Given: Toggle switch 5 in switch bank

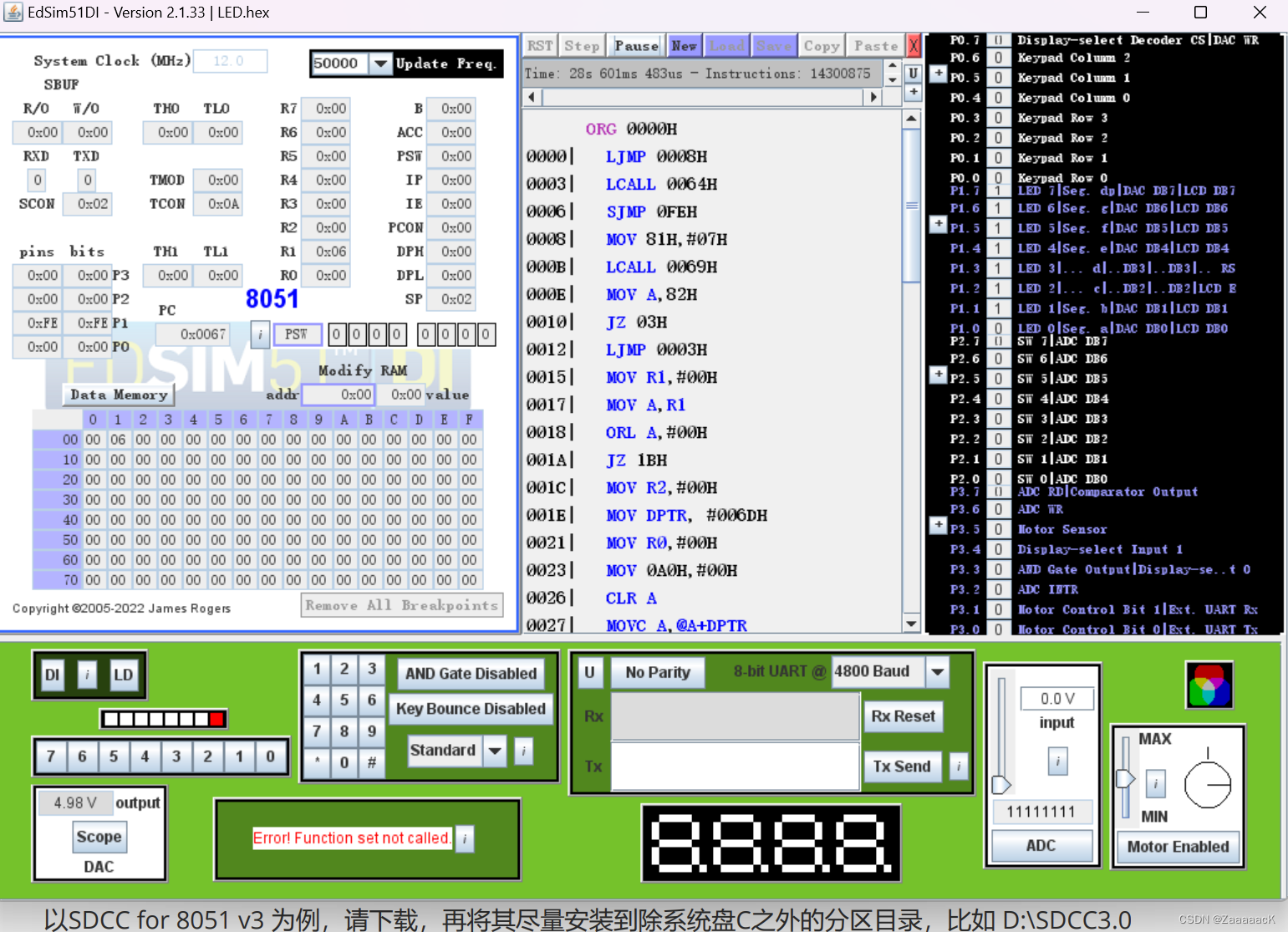Looking at the screenshot, I should [x=114, y=756].
